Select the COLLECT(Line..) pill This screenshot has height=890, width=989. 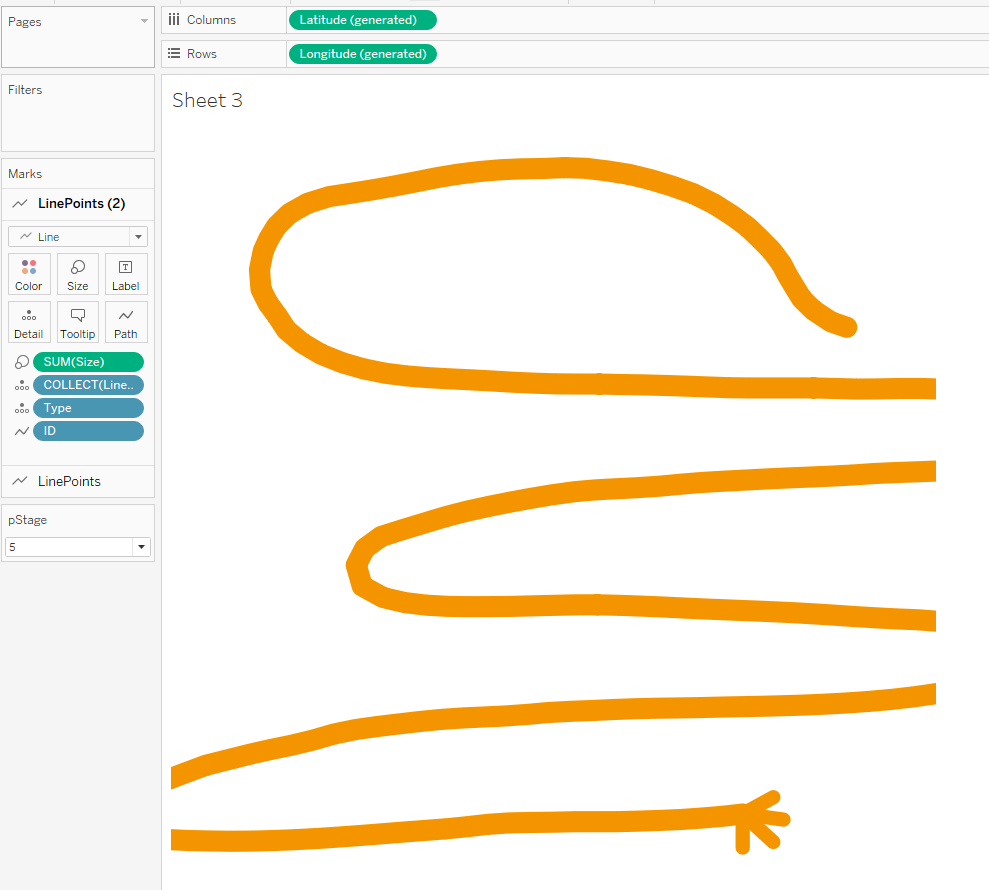click(x=88, y=385)
